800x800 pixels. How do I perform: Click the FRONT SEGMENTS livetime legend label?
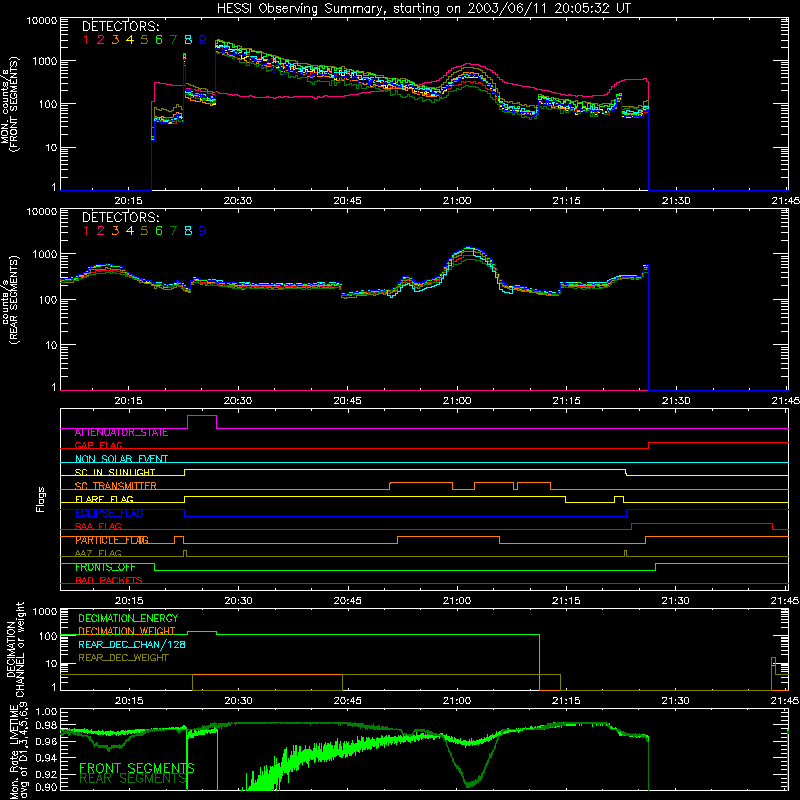click(137, 768)
